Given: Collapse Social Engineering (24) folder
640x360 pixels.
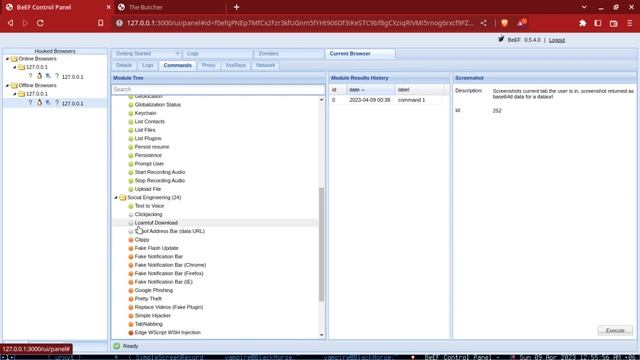Looking at the screenshot, I should click(x=116, y=198).
